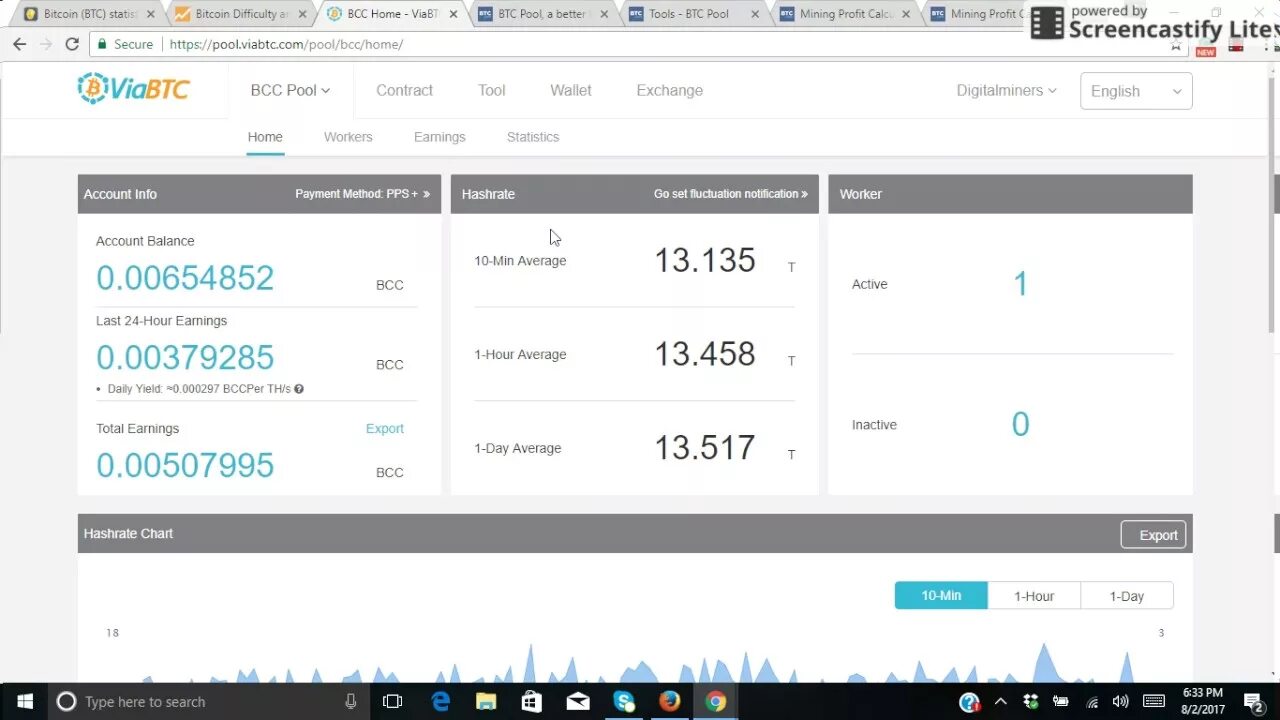Export Total Earnings data
This screenshot has height=720, width=1280.
click(385, 428)
